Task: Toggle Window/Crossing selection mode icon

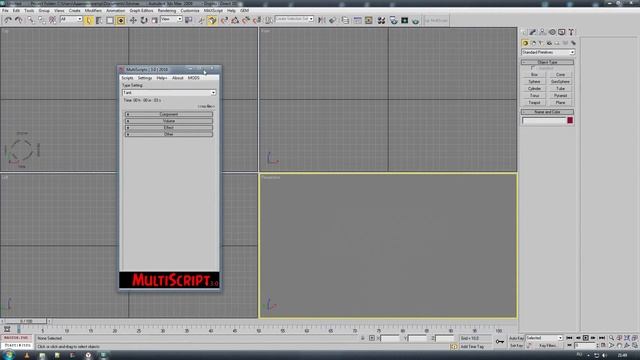Action: (x=121, y=20)
